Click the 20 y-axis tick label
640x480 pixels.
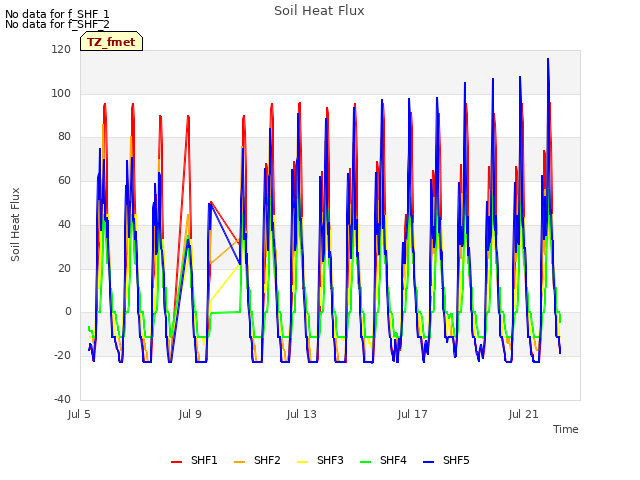(x=64, y=268)
